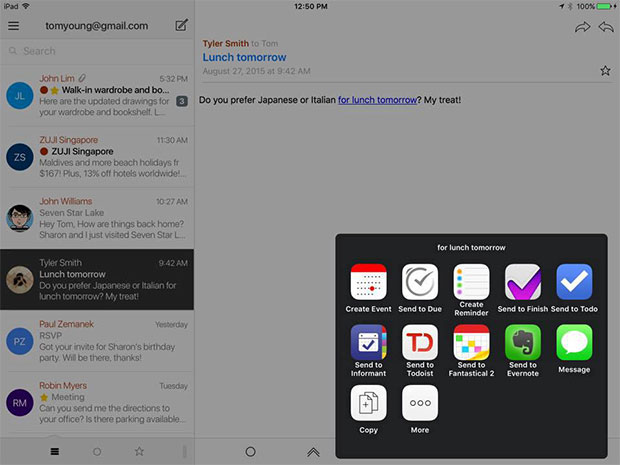Open the ZUJI Singapore email

(97, 157)
